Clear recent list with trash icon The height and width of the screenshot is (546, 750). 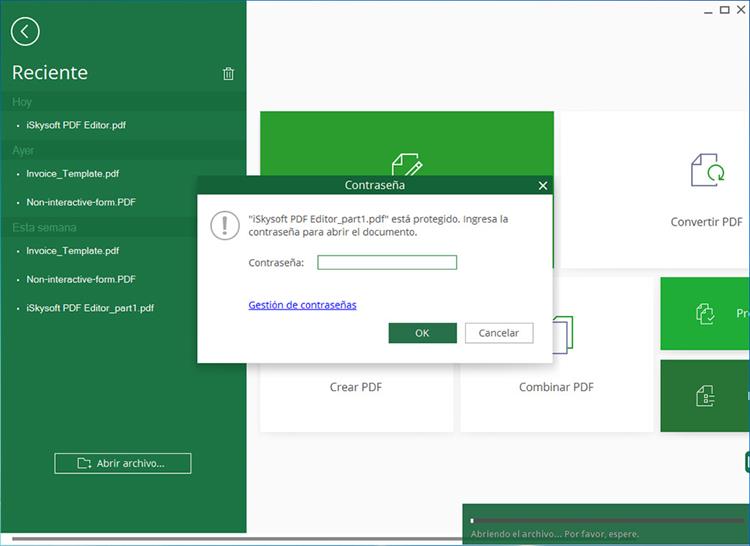pos(228,73)
